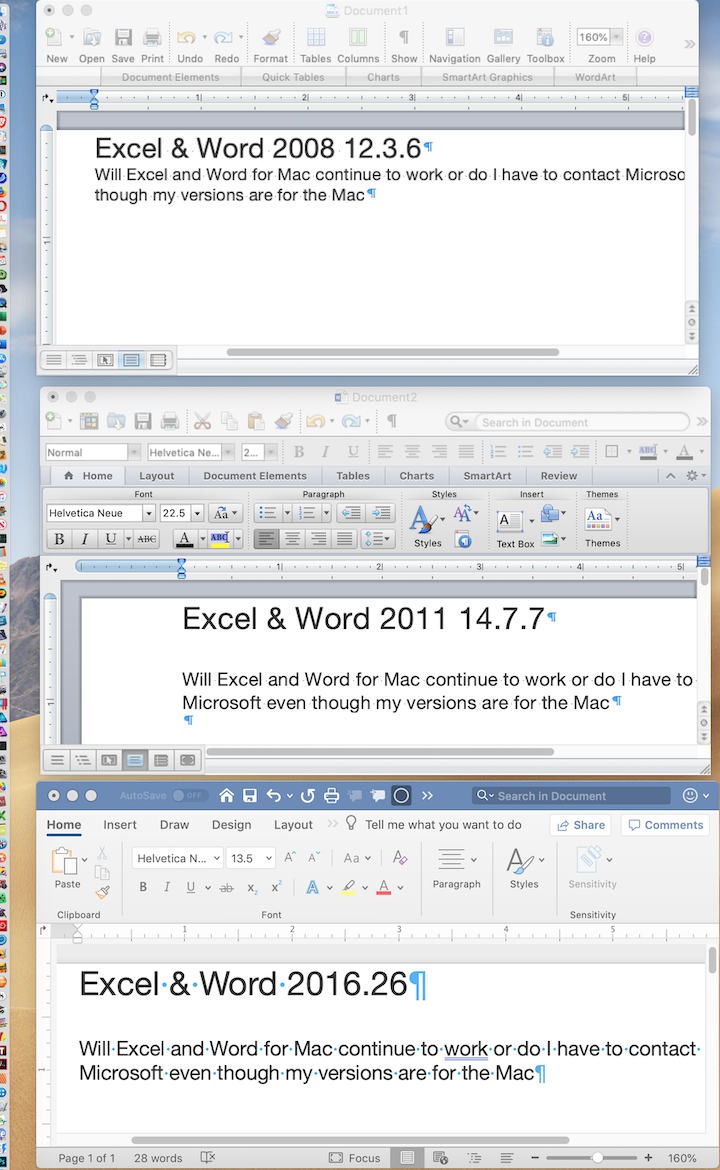Toggle paragraph marks in Document2 toolbar
Image resolution: width=720 pixels, height=1170 pixels.
coord(392,422)
